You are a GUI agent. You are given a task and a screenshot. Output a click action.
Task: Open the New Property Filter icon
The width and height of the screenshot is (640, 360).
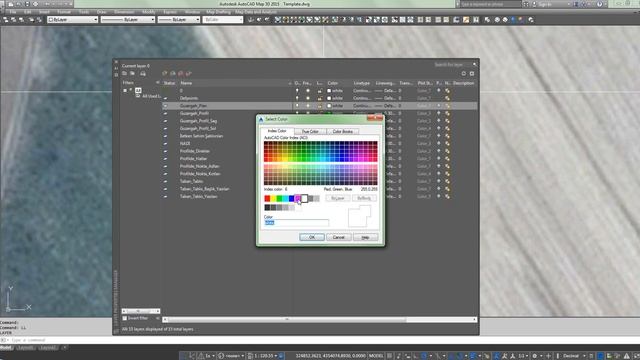coord(124,73)
